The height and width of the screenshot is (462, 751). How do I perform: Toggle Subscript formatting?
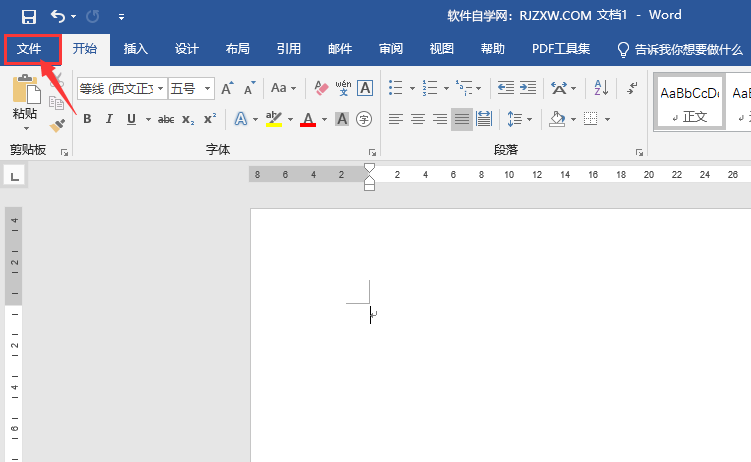(x=188, y=119)
